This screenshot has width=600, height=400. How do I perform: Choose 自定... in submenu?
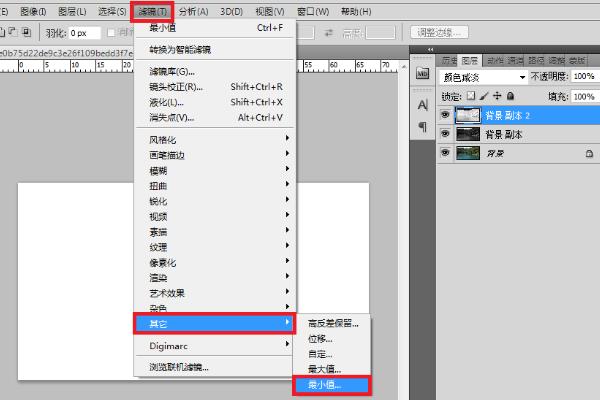(332, 354)
